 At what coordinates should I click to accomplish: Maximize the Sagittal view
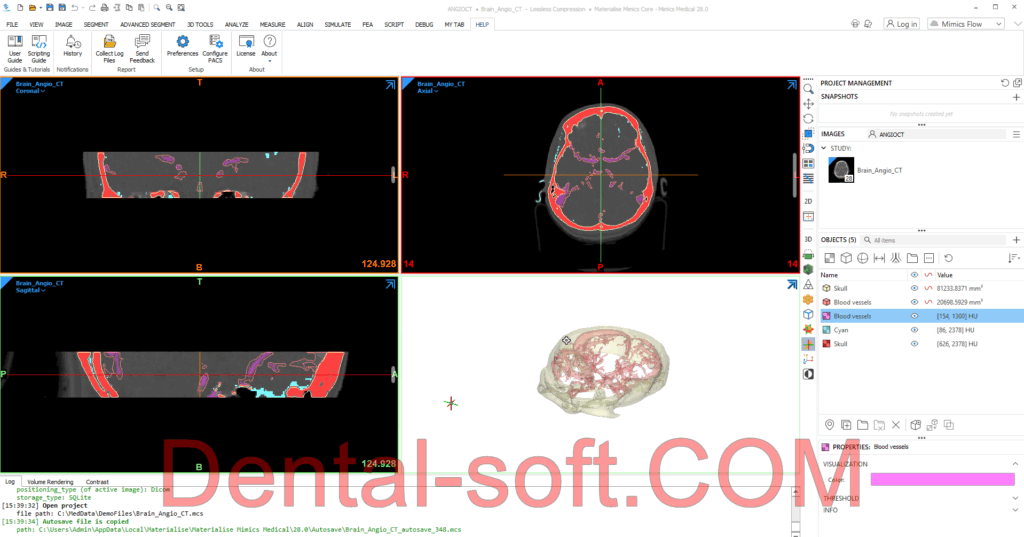click(x=390, y=284)
